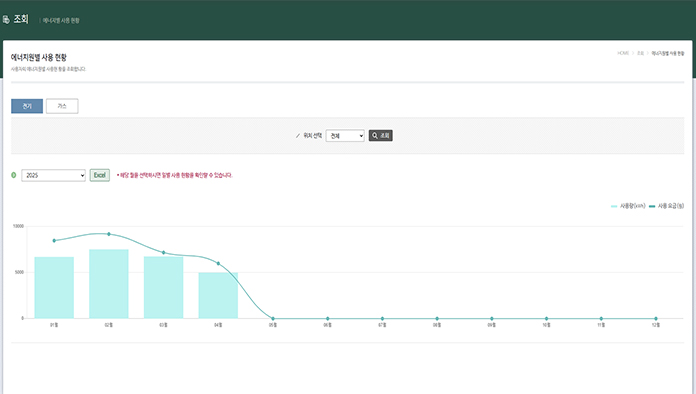The image size is (696, 394).
Task: Click the 5000 y-axis label
Action: [x=19, y=272]
